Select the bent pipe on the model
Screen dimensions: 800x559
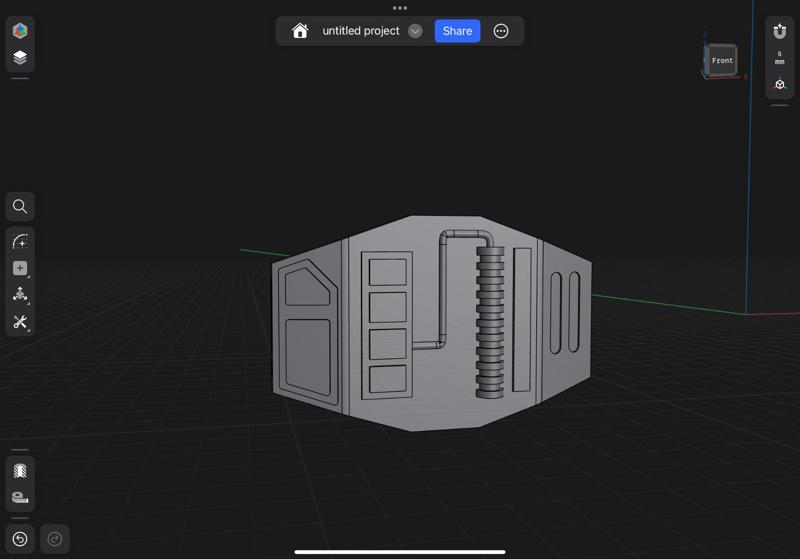[443, 288]
